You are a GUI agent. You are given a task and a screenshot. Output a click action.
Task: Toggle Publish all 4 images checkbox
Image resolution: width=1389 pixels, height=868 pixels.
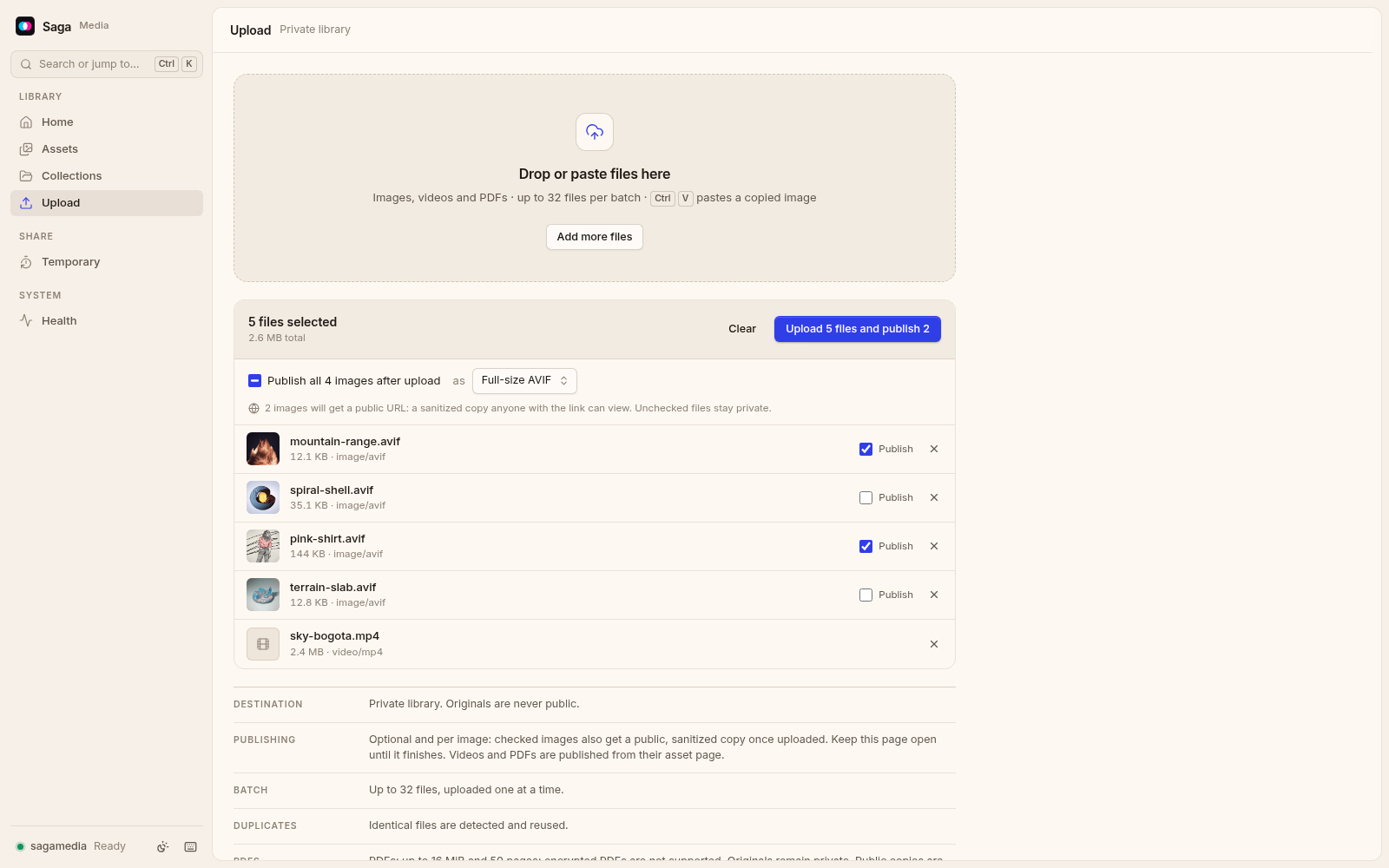pos(254,380)
